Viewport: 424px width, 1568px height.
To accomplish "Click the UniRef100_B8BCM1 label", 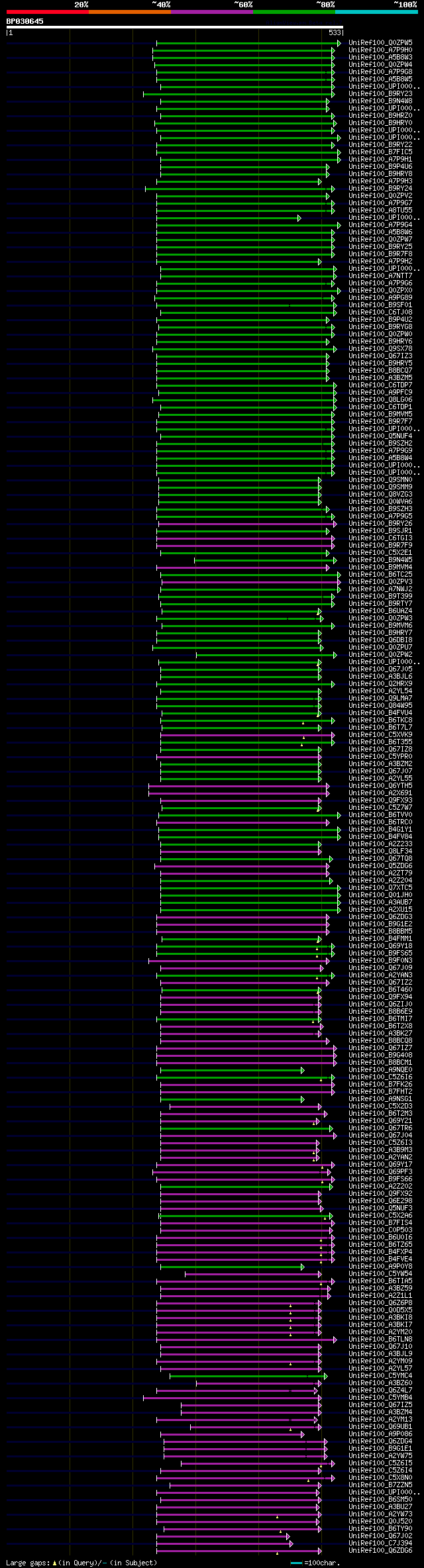I will click(x=380, y=1063).
